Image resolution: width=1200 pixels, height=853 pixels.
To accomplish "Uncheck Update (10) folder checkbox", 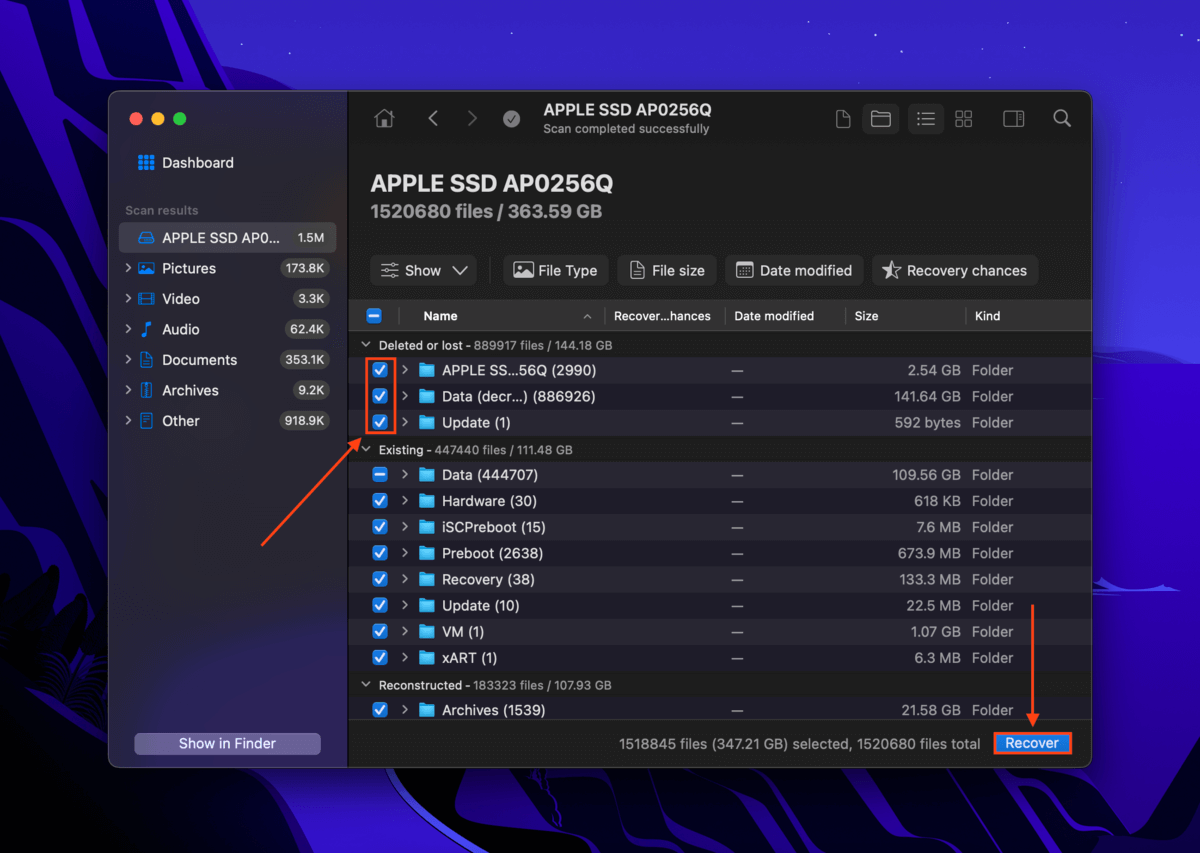I will click(380, 605).
